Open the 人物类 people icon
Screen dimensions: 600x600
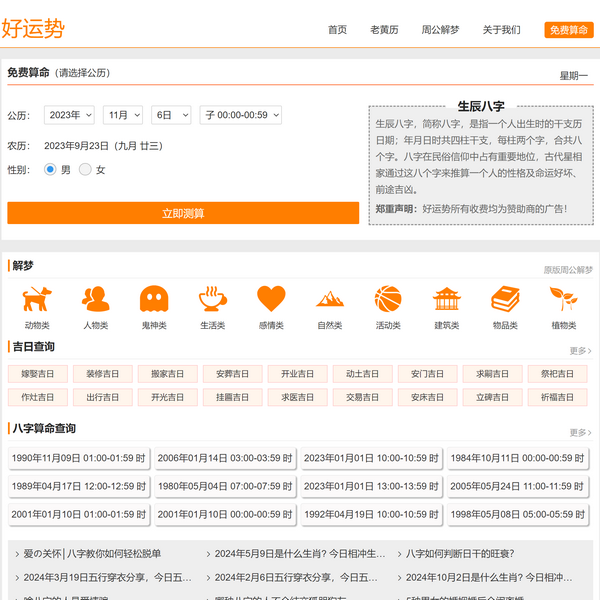pyautogui.click(x=96, y=299)
